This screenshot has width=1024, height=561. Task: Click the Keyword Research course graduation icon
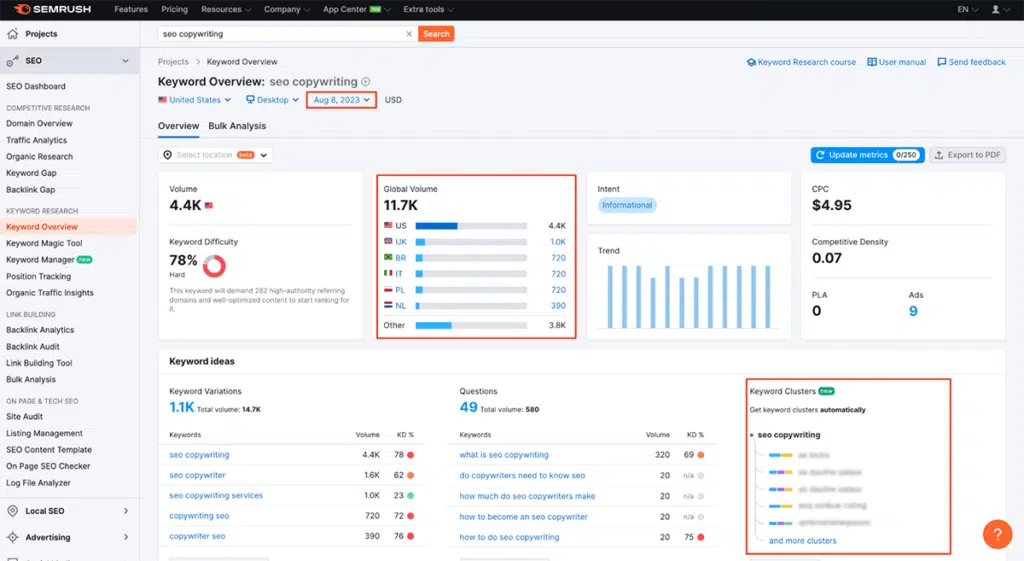(751, 62)
